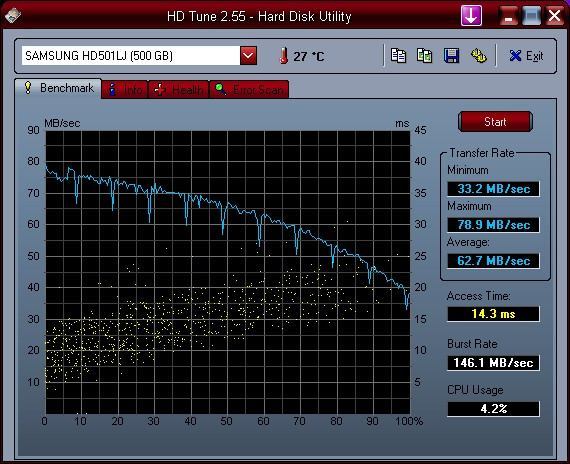Screen dimensions: 570x464
Task: Click the Error Scan magnifier icon
Action: pos(220,89)
